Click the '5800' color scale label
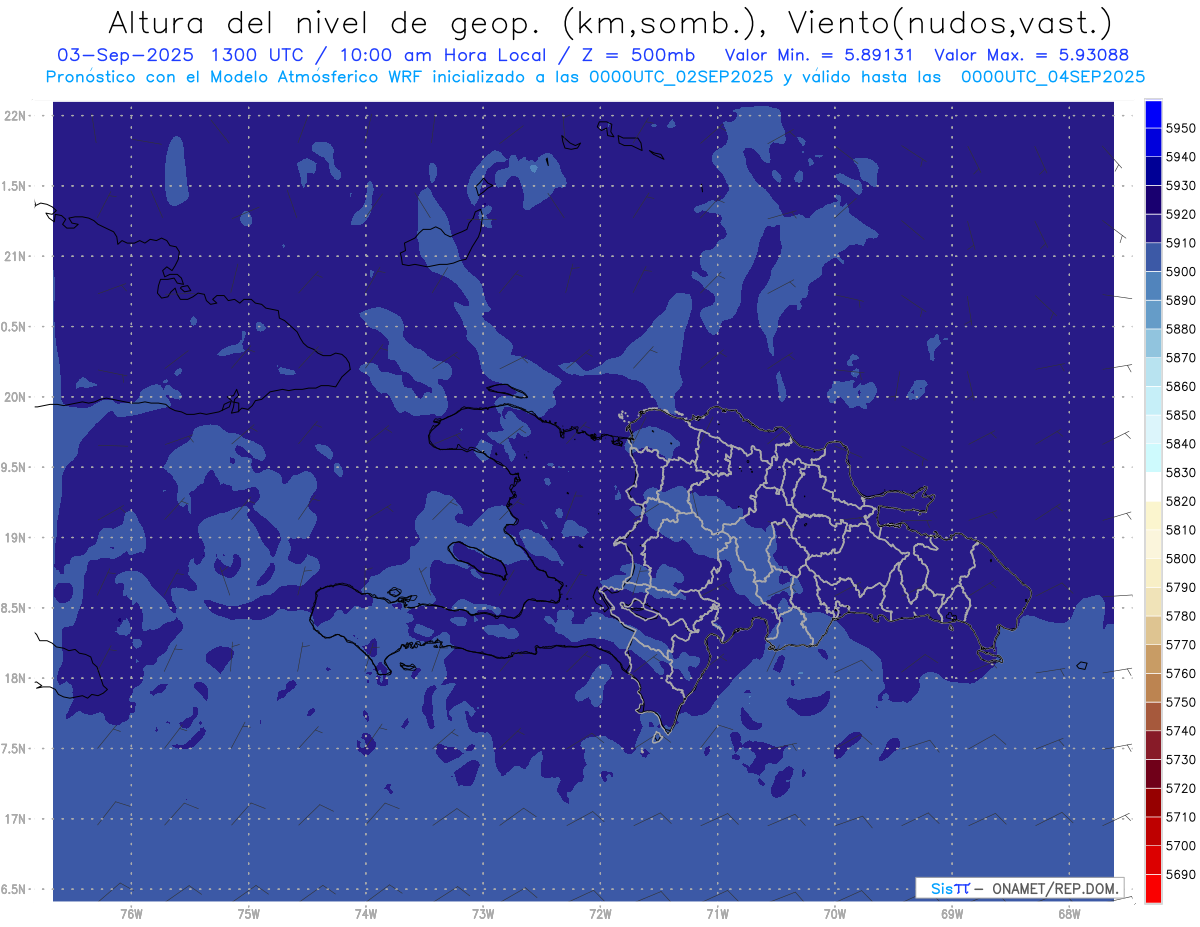 [x=1180, y=558]
